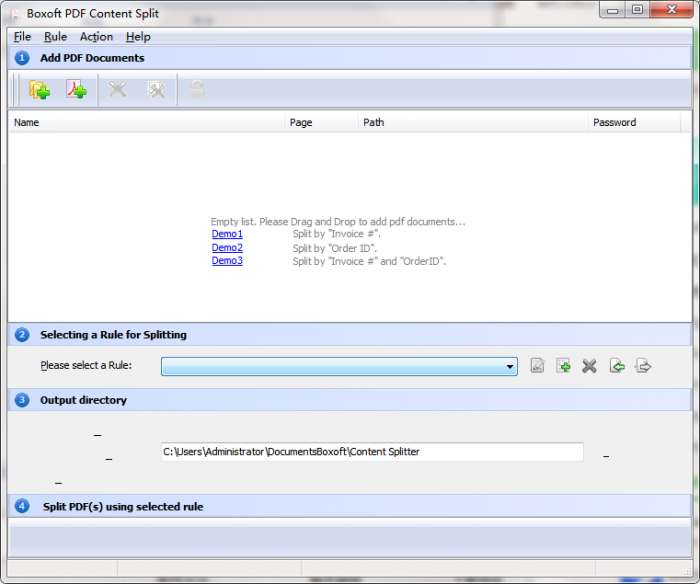This screenshot has width=700, height=584.
Task: Click the "Add PDF Documents" step heading
Action: pos(92,58)
